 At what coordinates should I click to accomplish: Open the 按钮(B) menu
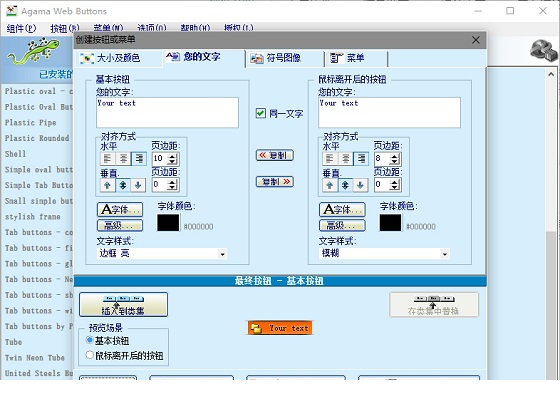coord(65,28)
